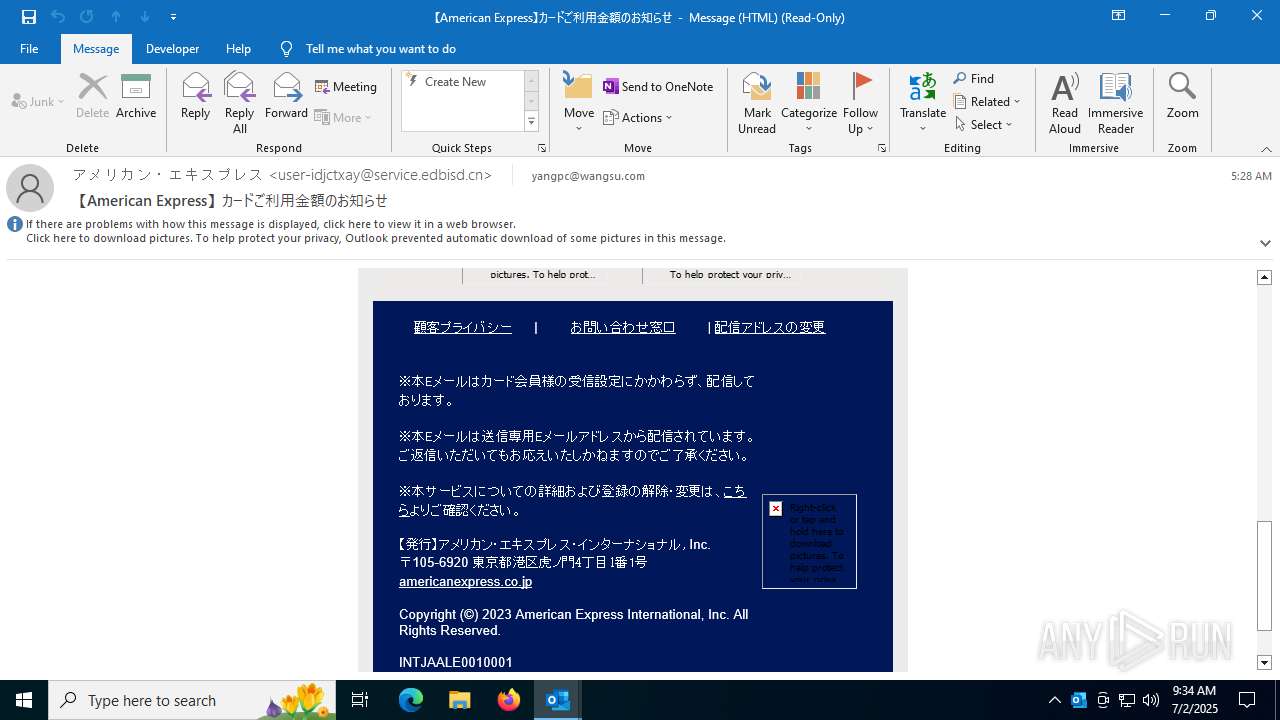This screenshot has width=1280, height=720.
Task: Click the Zoom magnifier button
Action: point(1182,97)
